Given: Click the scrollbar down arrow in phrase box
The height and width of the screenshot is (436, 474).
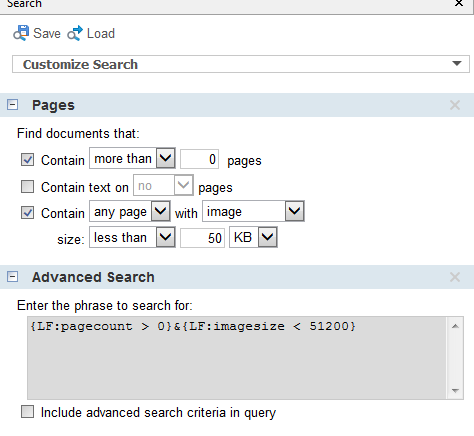Looking at the screenshot, I should pos(455,390).
